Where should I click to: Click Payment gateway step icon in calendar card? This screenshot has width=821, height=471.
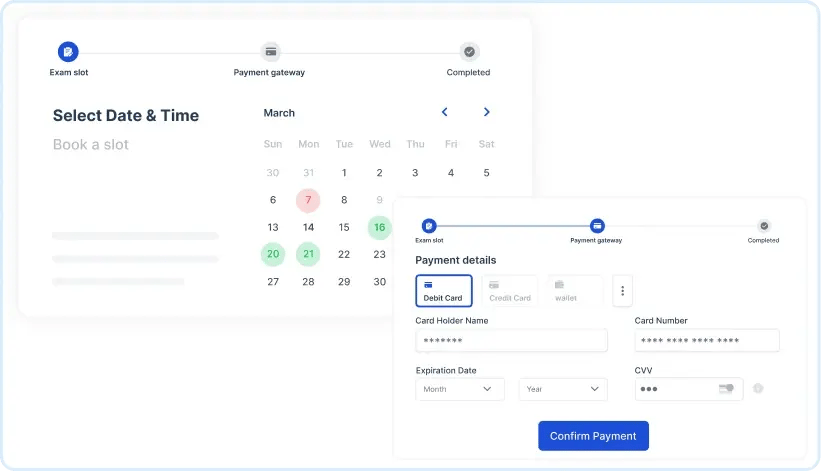pyautogui.click(x=271, y=52)
